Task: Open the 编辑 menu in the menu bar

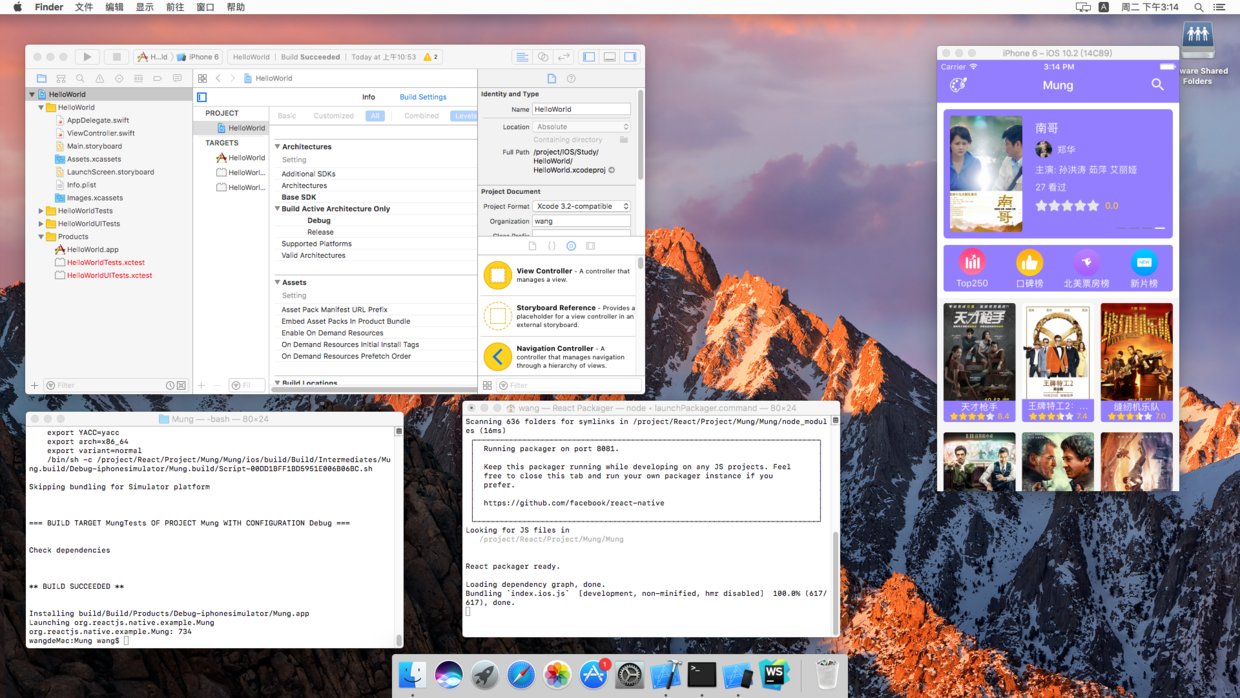Action: [115, 7]
